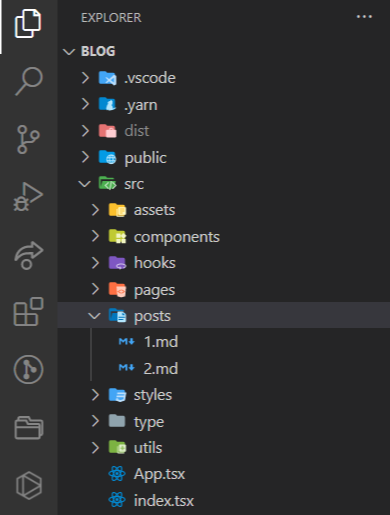Click the green utils folder icon
The image size is (390, 515).
[x=117, y=448]
